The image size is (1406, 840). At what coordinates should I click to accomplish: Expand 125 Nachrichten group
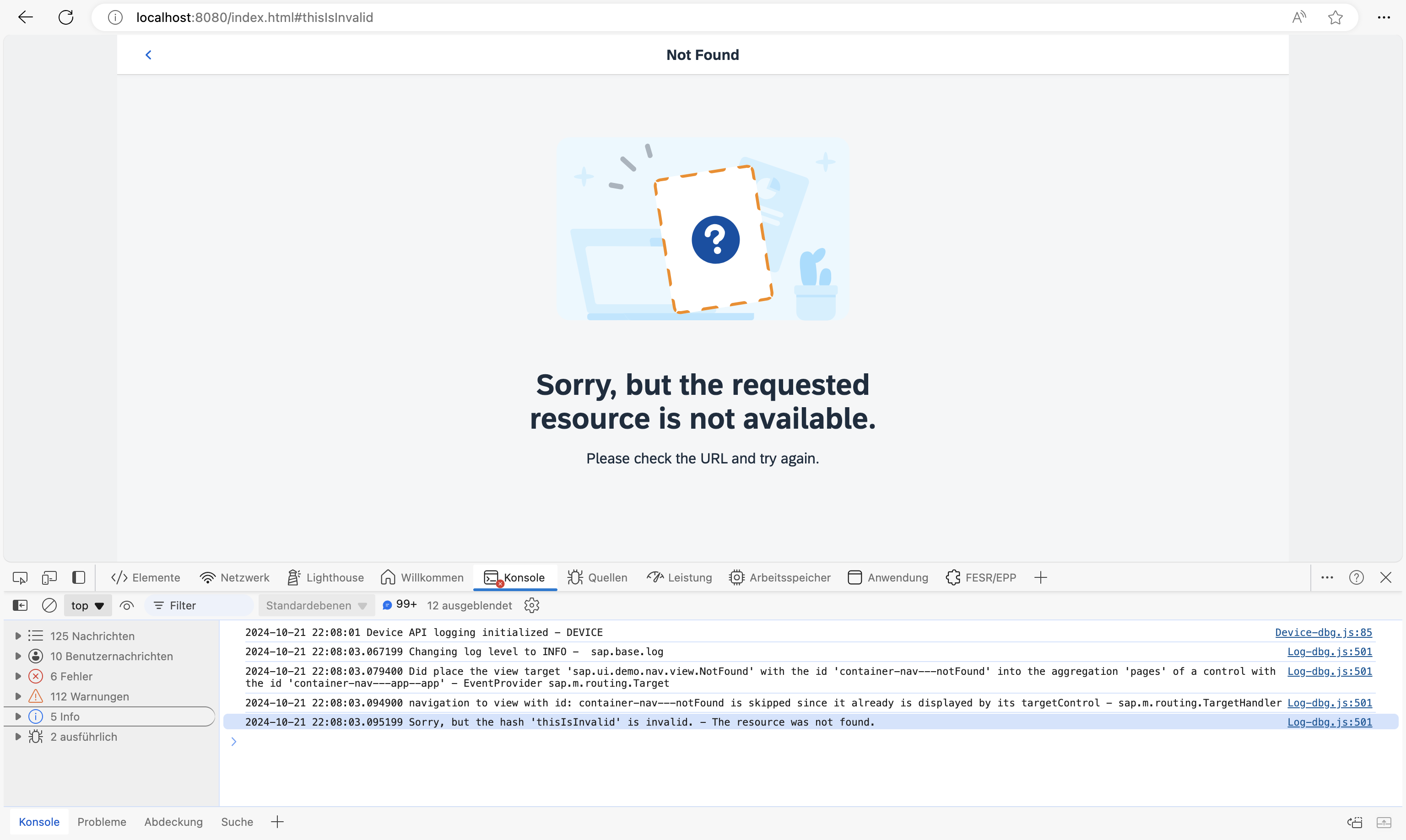tap(17, 636)
